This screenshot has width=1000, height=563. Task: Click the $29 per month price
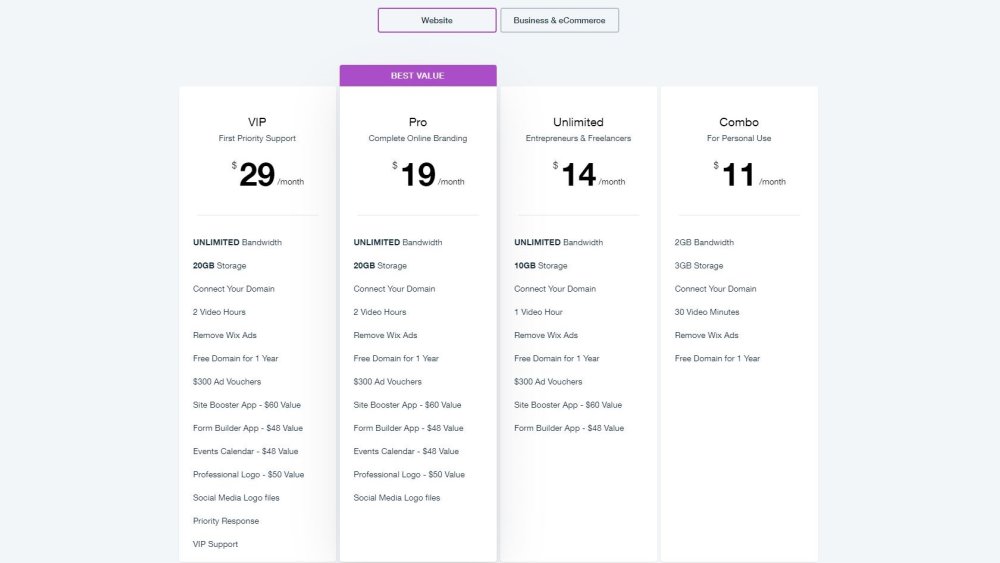pyautogui.click(x=268, y=175)
